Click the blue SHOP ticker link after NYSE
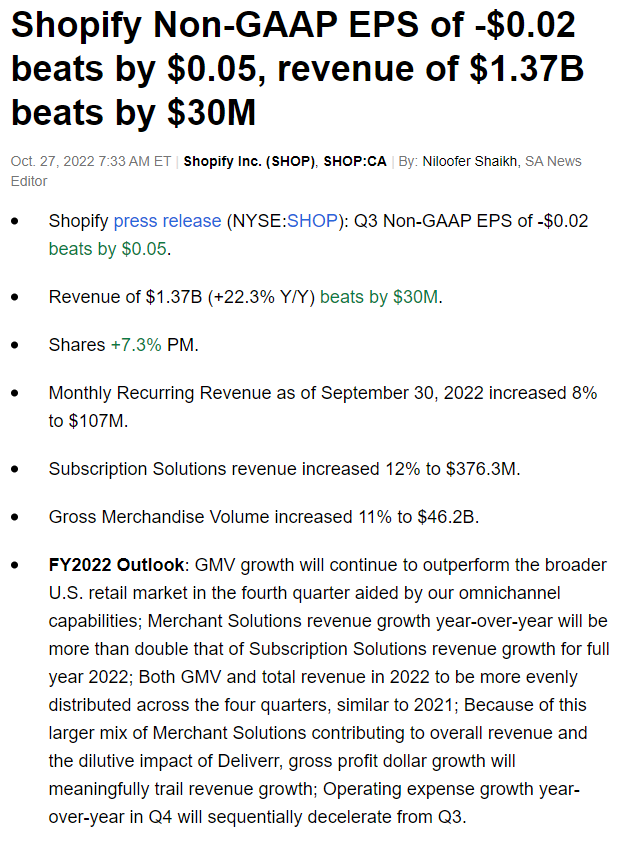 312,221
